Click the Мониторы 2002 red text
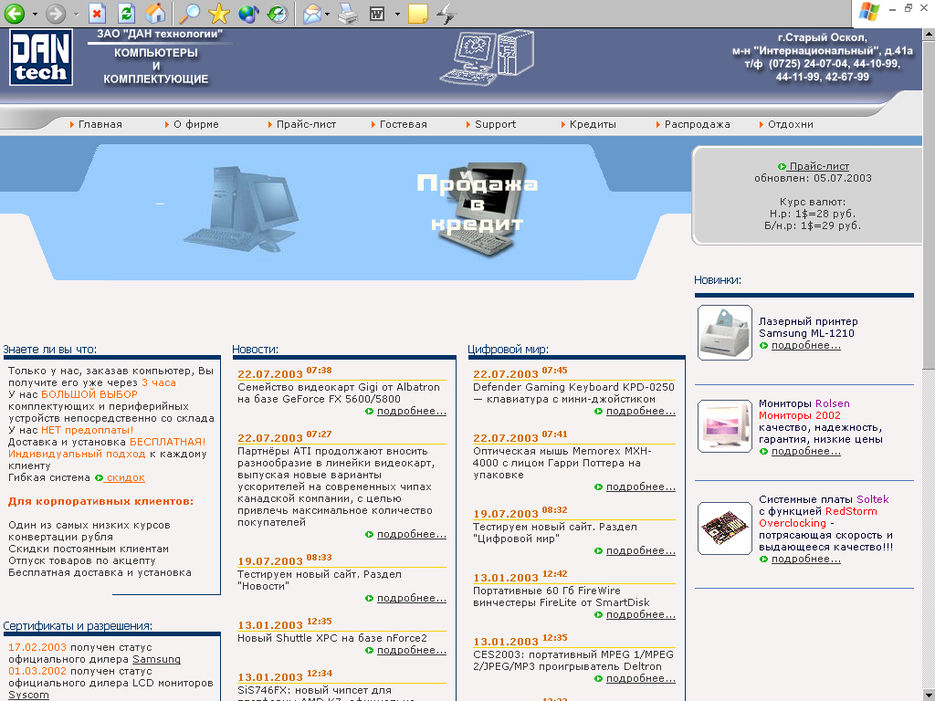935x701 pixels. (x=800, y=415)
